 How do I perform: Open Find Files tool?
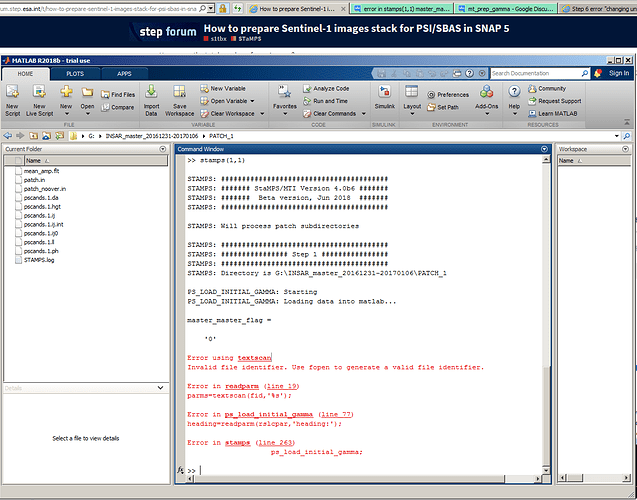118,95
